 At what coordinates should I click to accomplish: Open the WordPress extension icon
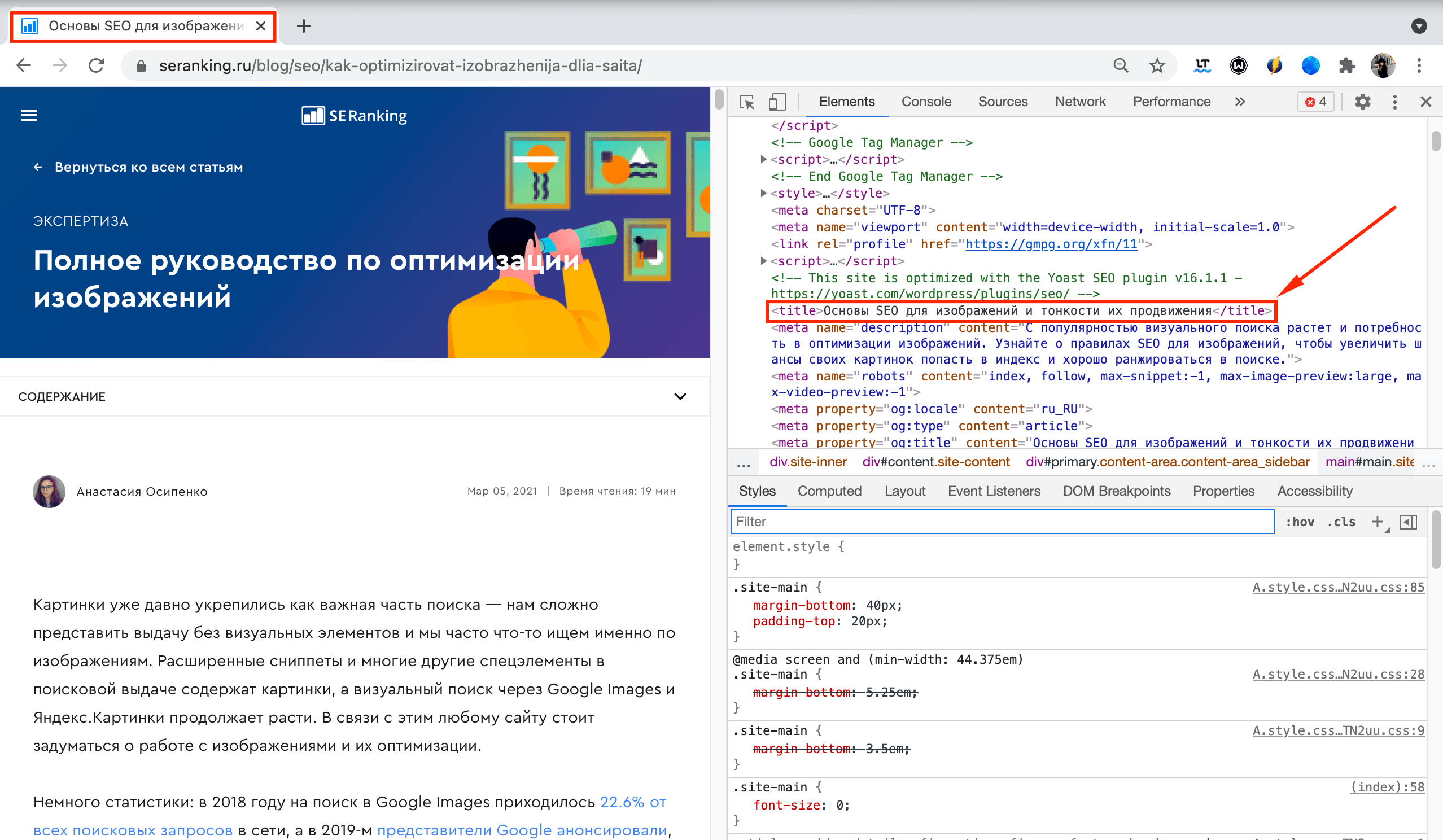1238,65
